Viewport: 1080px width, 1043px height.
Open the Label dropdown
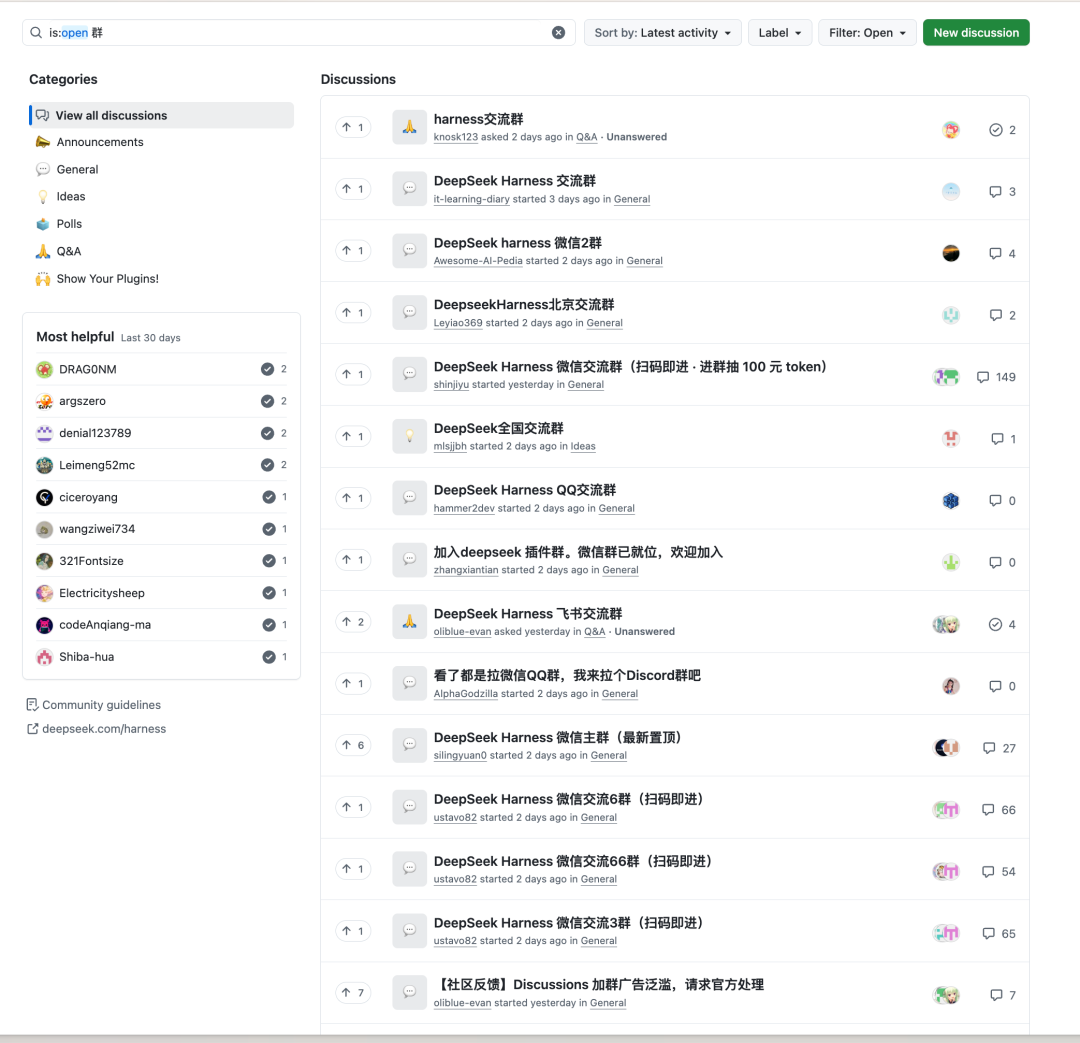(780, 32)
